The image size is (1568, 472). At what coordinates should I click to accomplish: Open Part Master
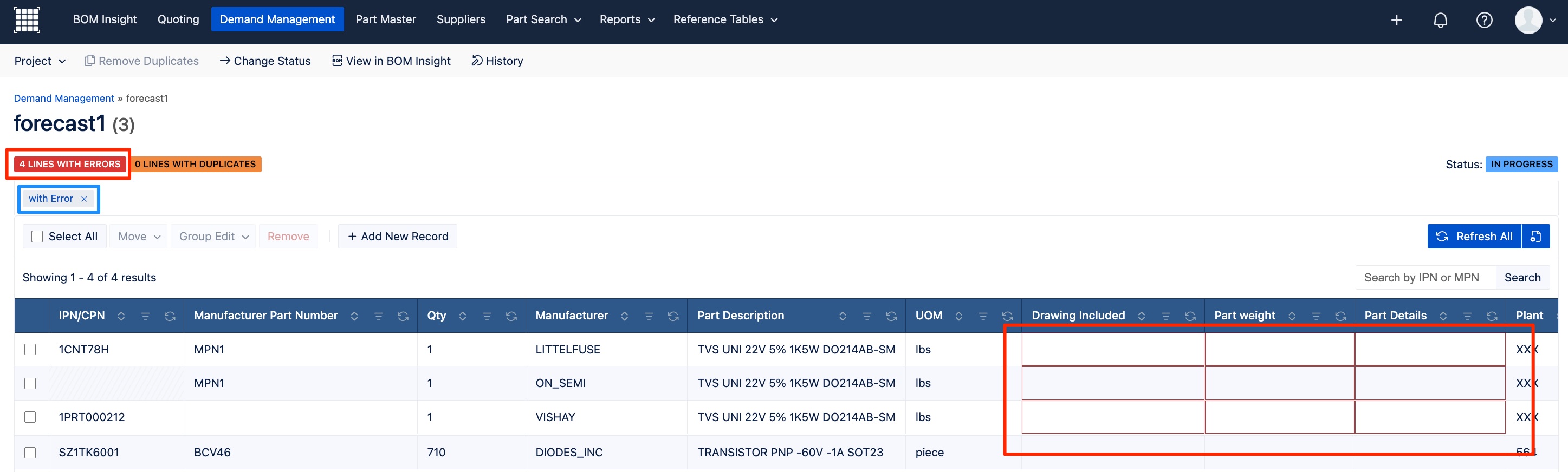(386, 19)
